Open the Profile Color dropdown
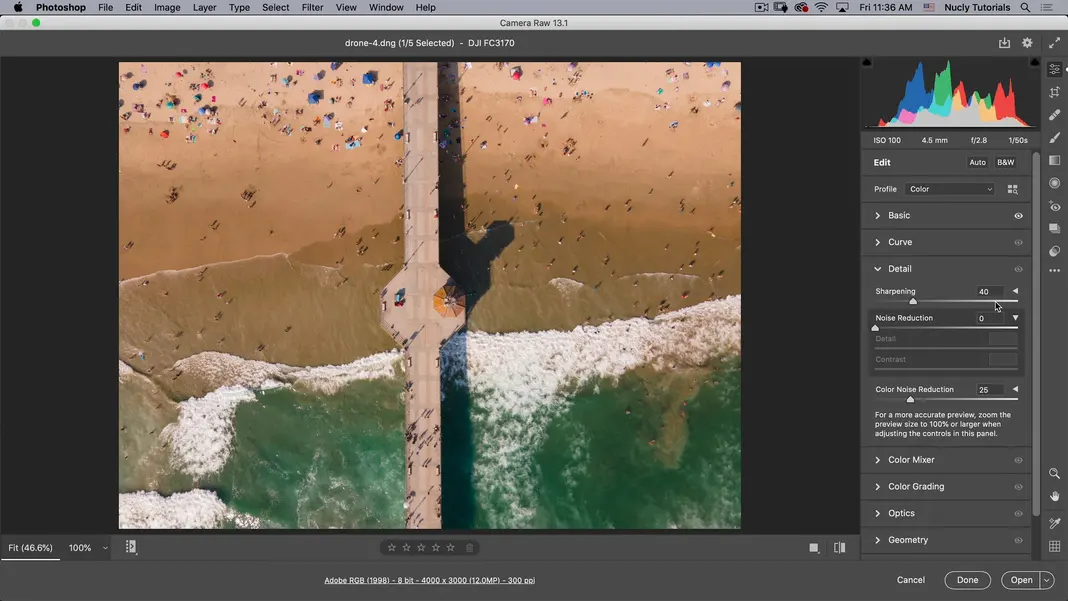 pyautogui.click(x=950, y=189)
